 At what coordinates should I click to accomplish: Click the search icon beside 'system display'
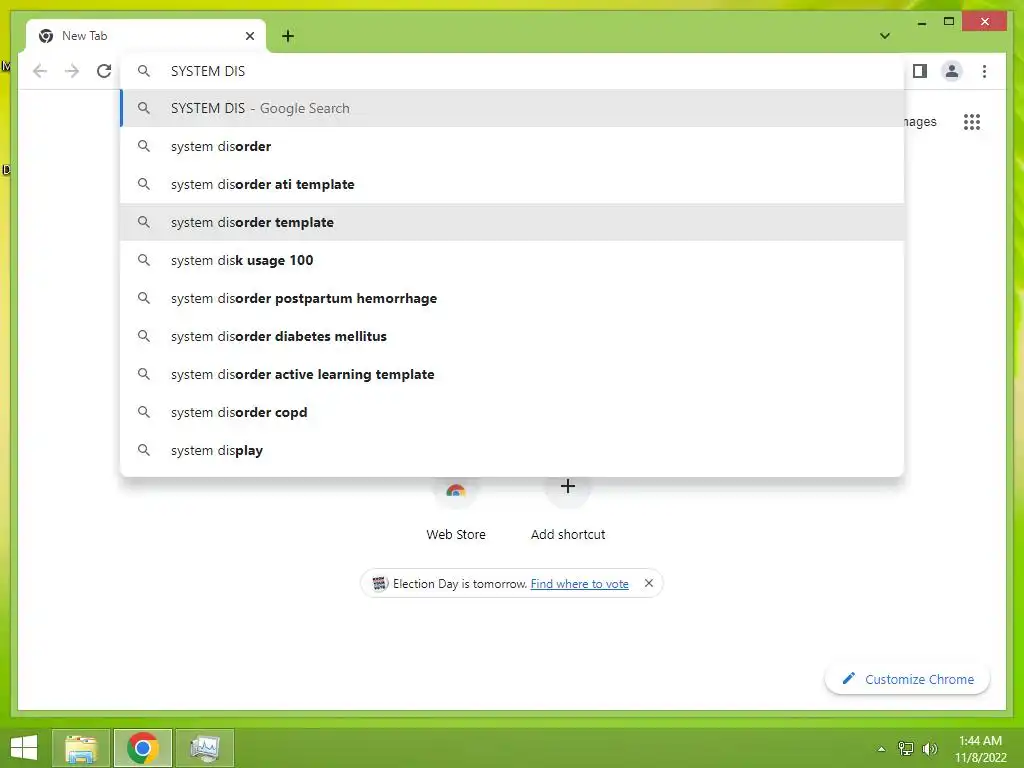pos(144,450)
